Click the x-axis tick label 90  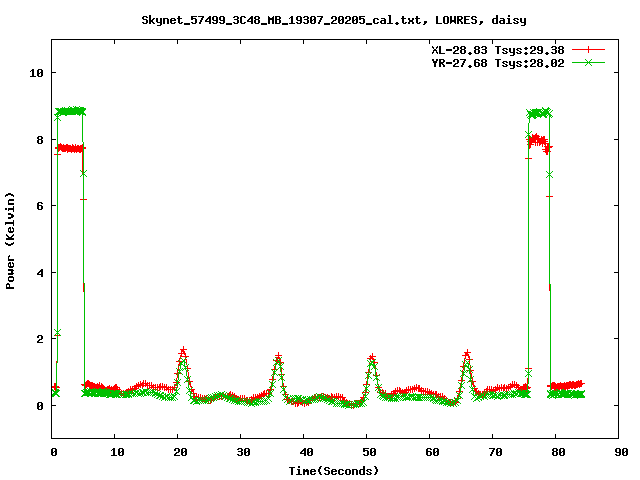pos(618,452)
